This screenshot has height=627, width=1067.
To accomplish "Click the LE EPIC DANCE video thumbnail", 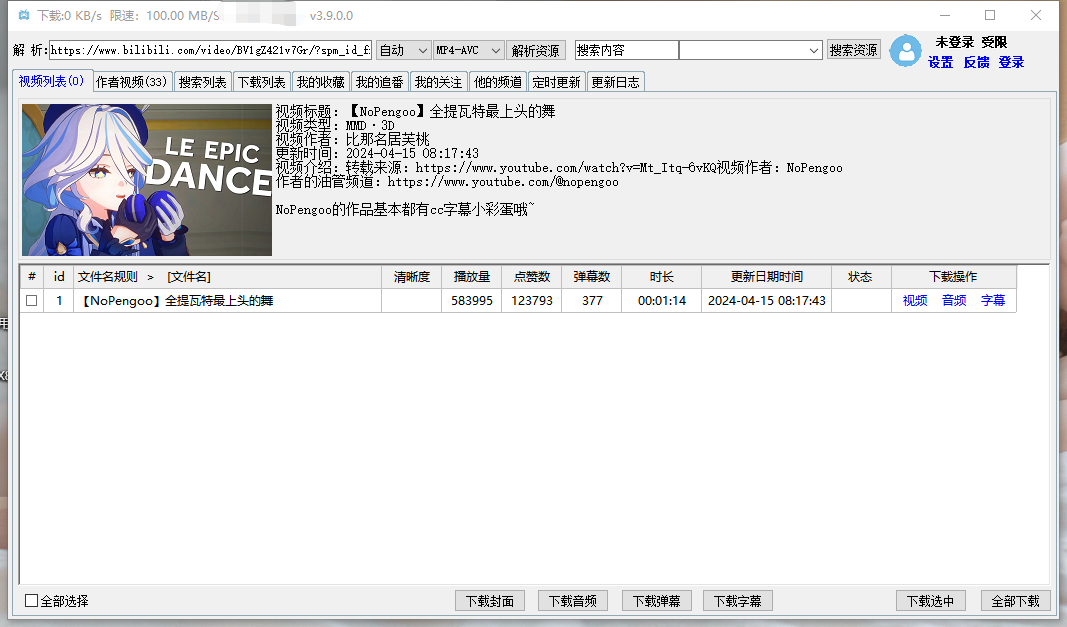I will pos(147,180).
